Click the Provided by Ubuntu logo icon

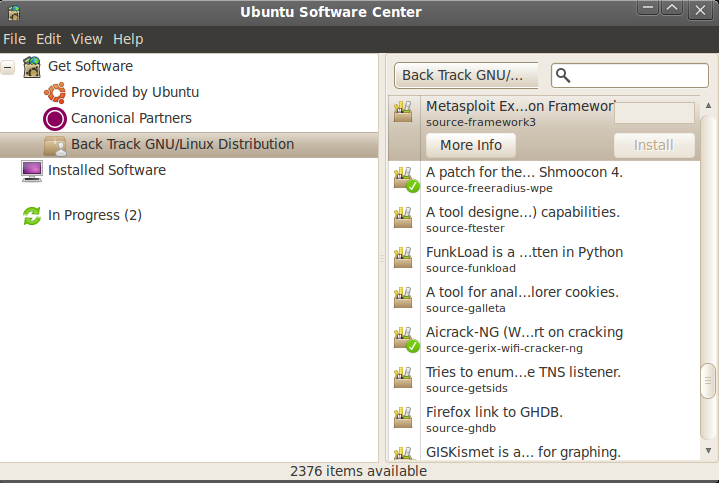coord(55,92)
